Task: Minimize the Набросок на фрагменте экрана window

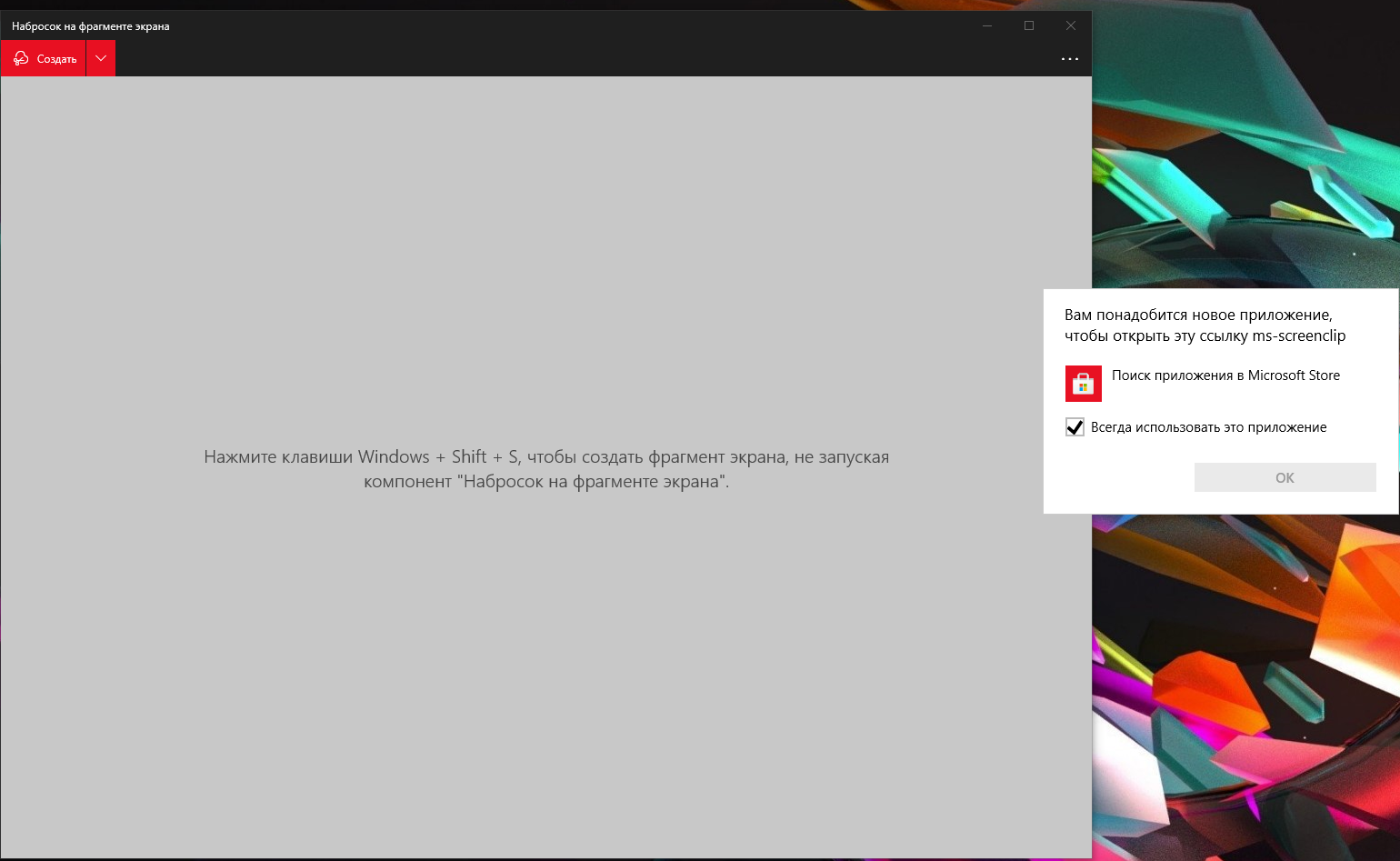Action: tap(987, 25)
